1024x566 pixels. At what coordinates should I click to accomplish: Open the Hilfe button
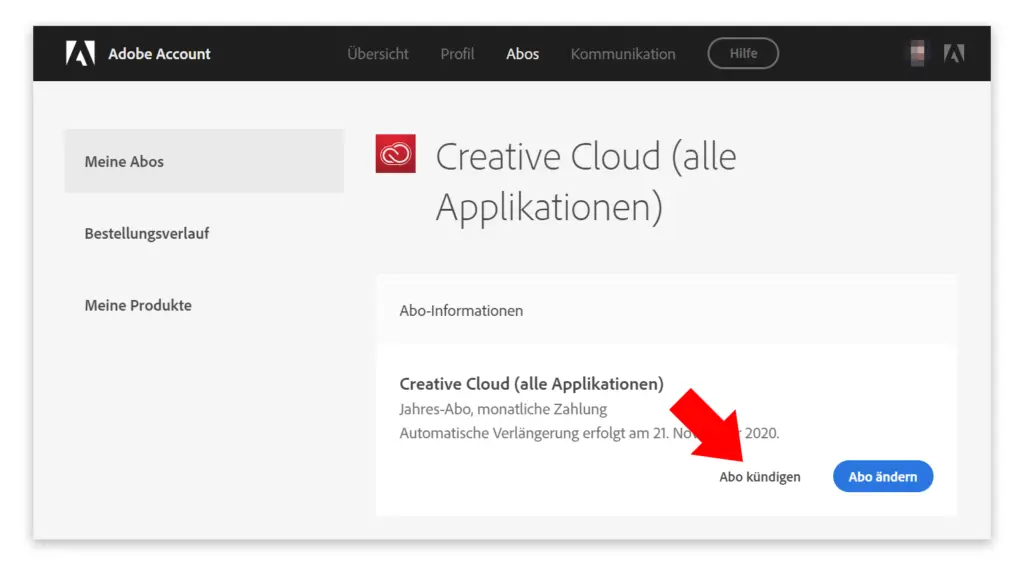pos(743,54)
